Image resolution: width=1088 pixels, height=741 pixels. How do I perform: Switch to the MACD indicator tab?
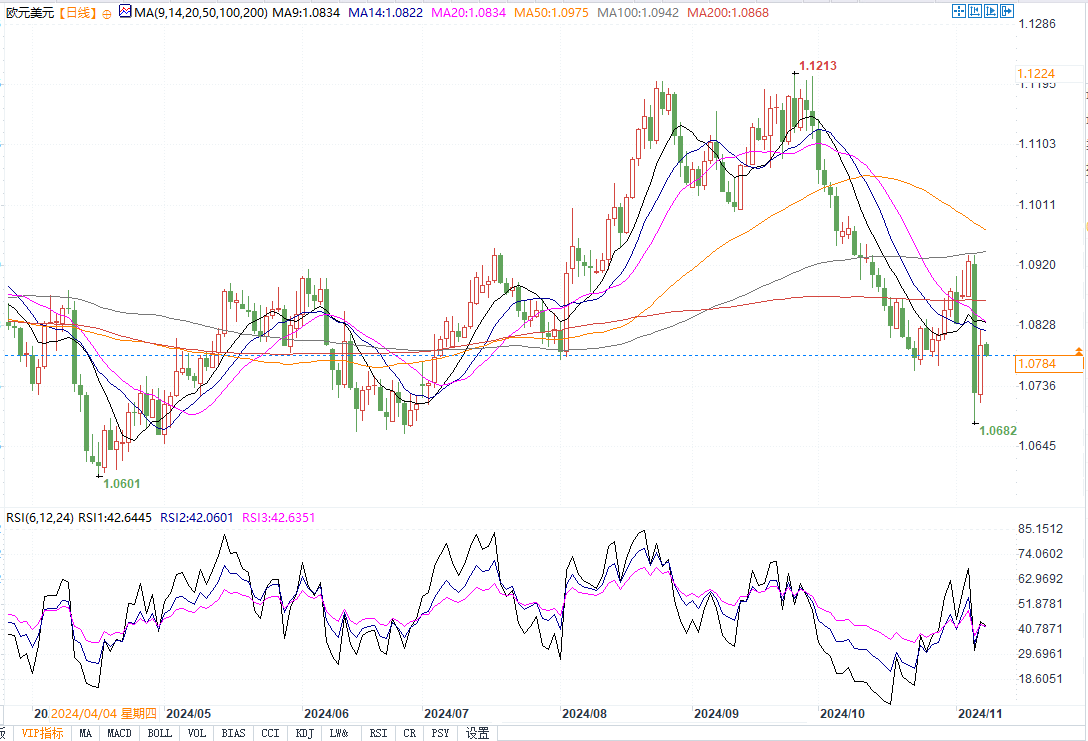tap(119, 733)
